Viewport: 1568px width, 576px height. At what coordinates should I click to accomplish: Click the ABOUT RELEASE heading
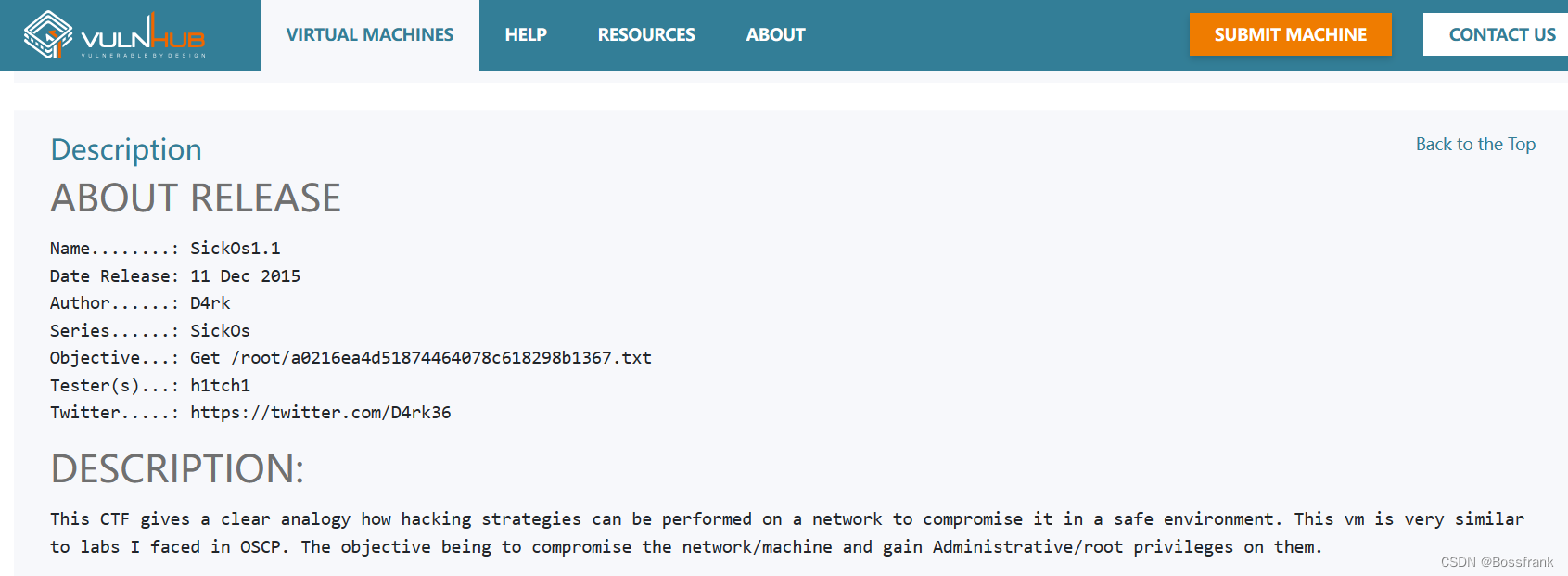196,198
